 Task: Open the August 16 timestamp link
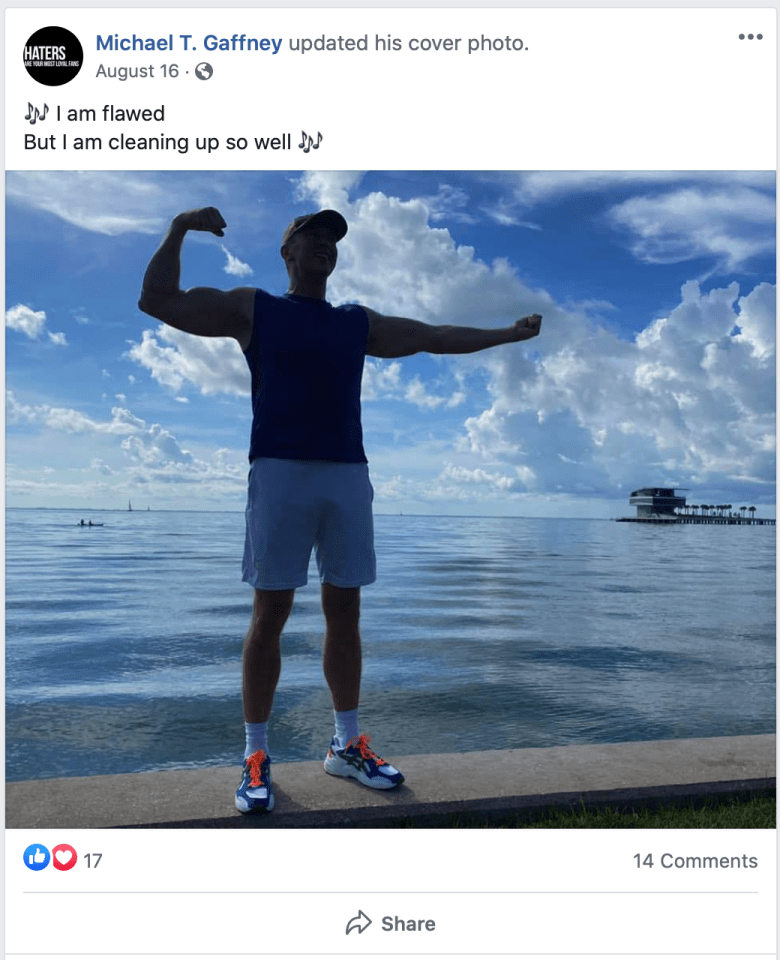(137, 72)
